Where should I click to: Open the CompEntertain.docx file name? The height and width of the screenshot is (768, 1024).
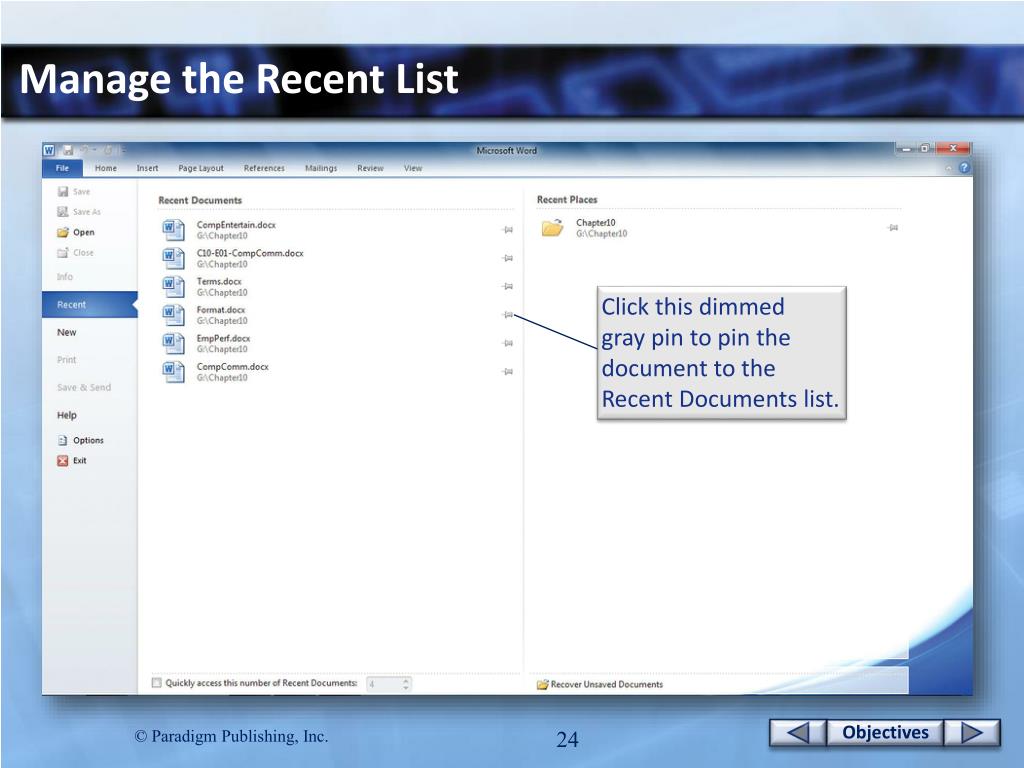(236, 225)
